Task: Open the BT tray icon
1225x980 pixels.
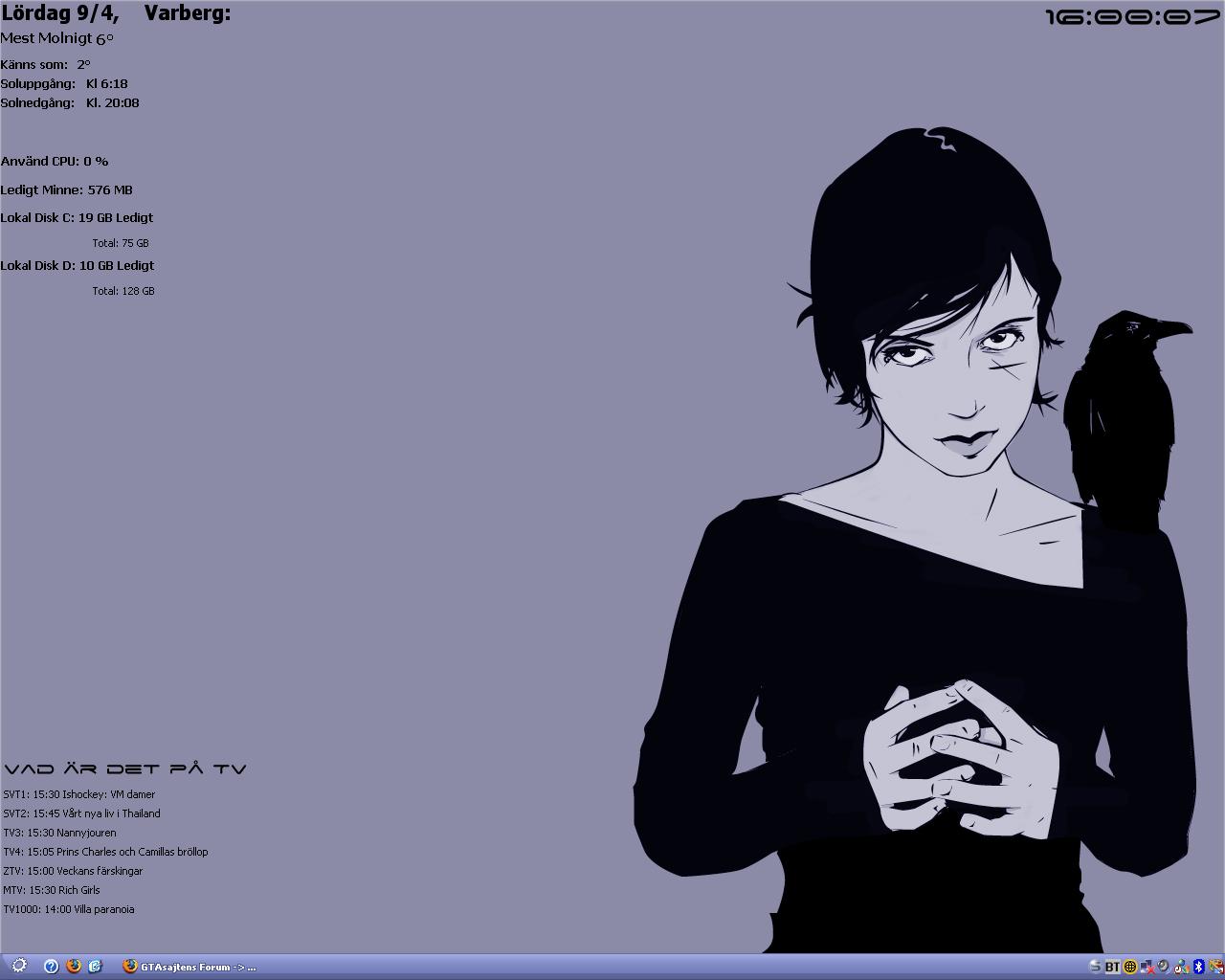Action: pos(1112,967)
